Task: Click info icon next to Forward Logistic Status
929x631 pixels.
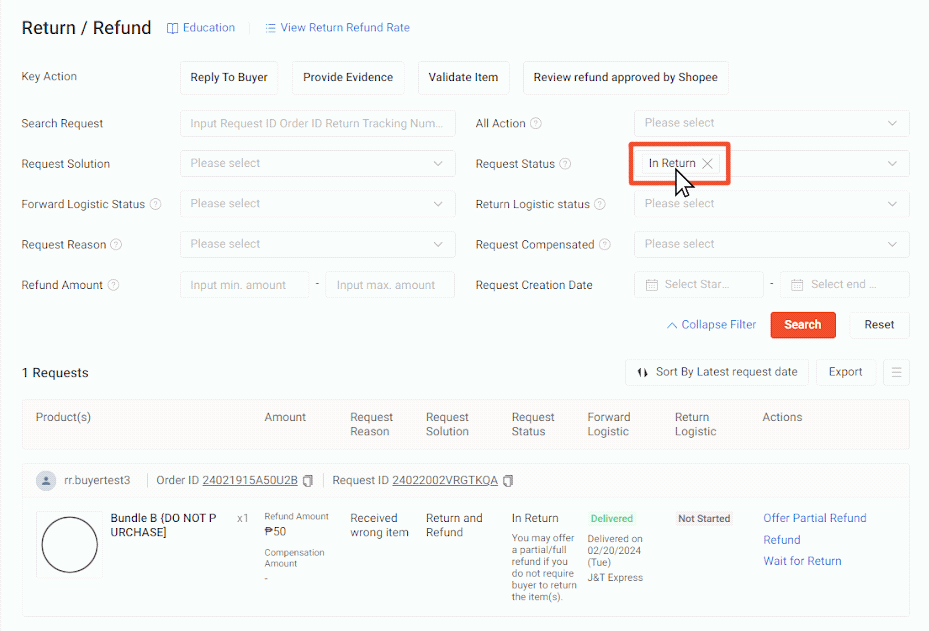Action: tap(155, 205)
